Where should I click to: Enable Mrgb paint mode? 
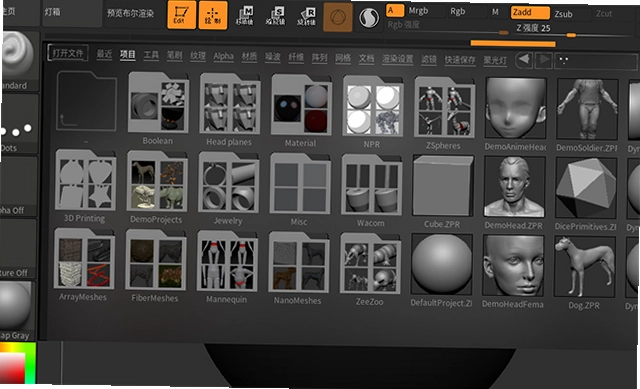pyautogui.click(x=425, y=11)
